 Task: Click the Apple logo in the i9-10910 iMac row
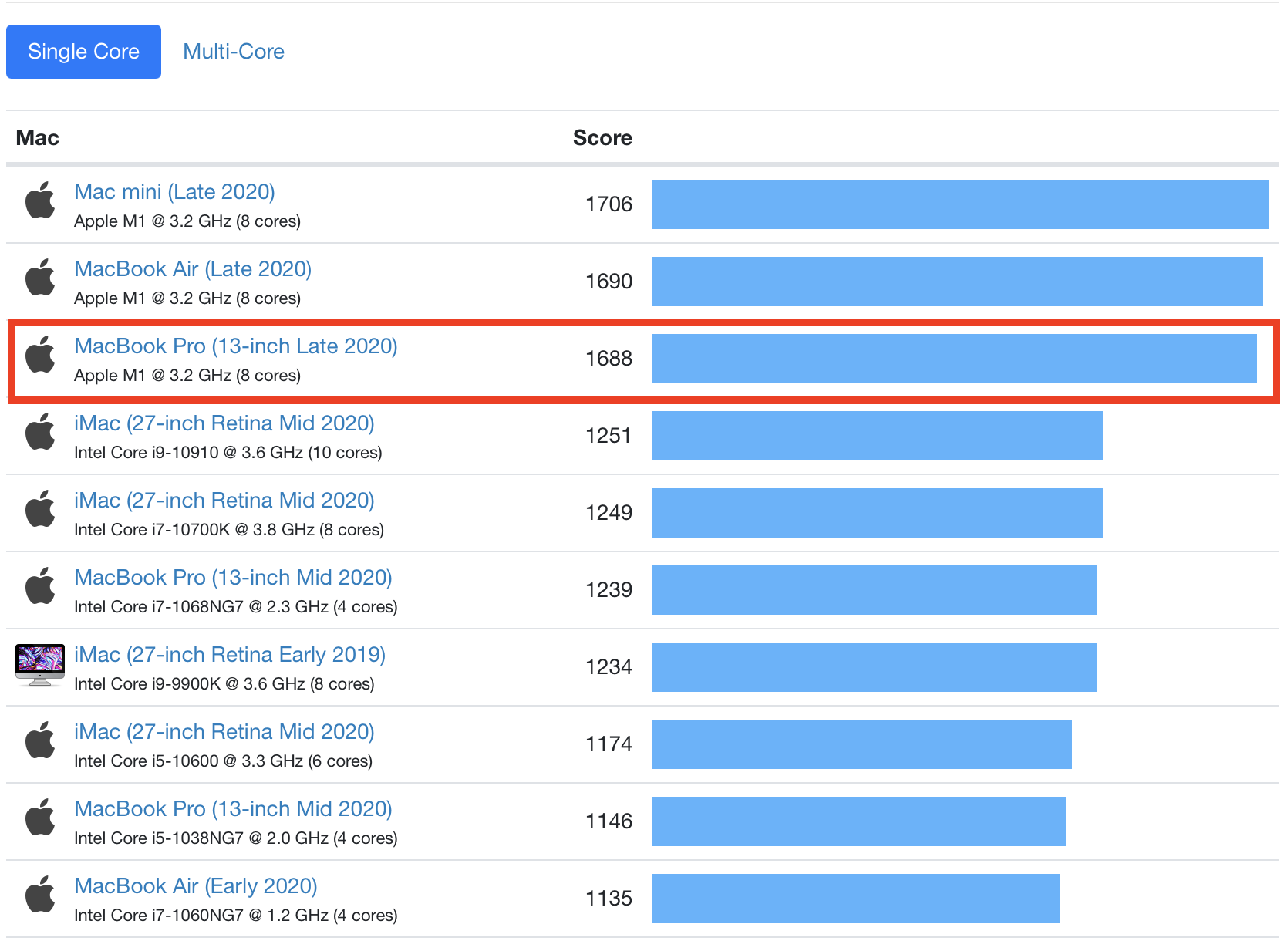click(x=40, y=432)
